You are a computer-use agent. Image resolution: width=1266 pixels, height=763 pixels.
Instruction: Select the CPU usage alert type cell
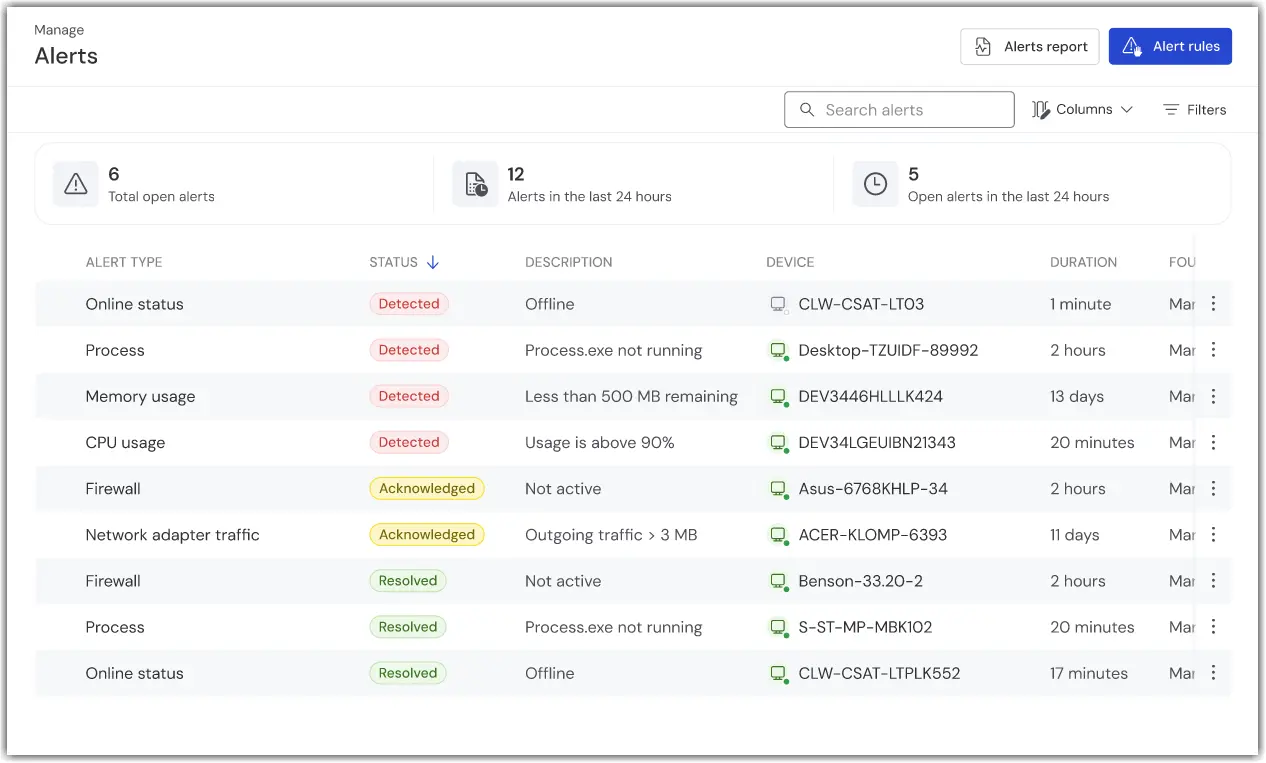pyautogui.click(x=125, y=442)
